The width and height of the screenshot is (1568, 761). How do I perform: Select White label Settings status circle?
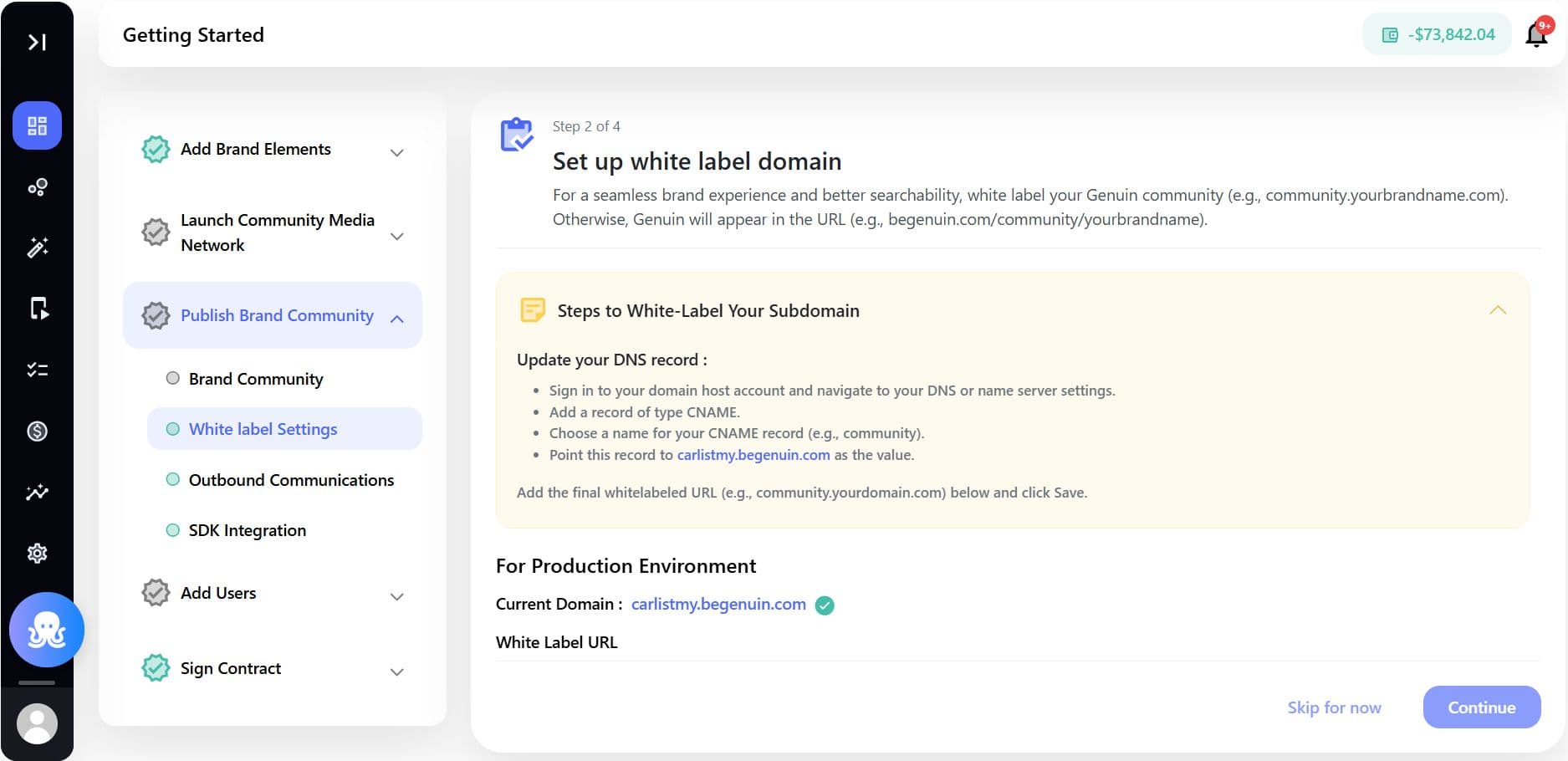(173, 429)
